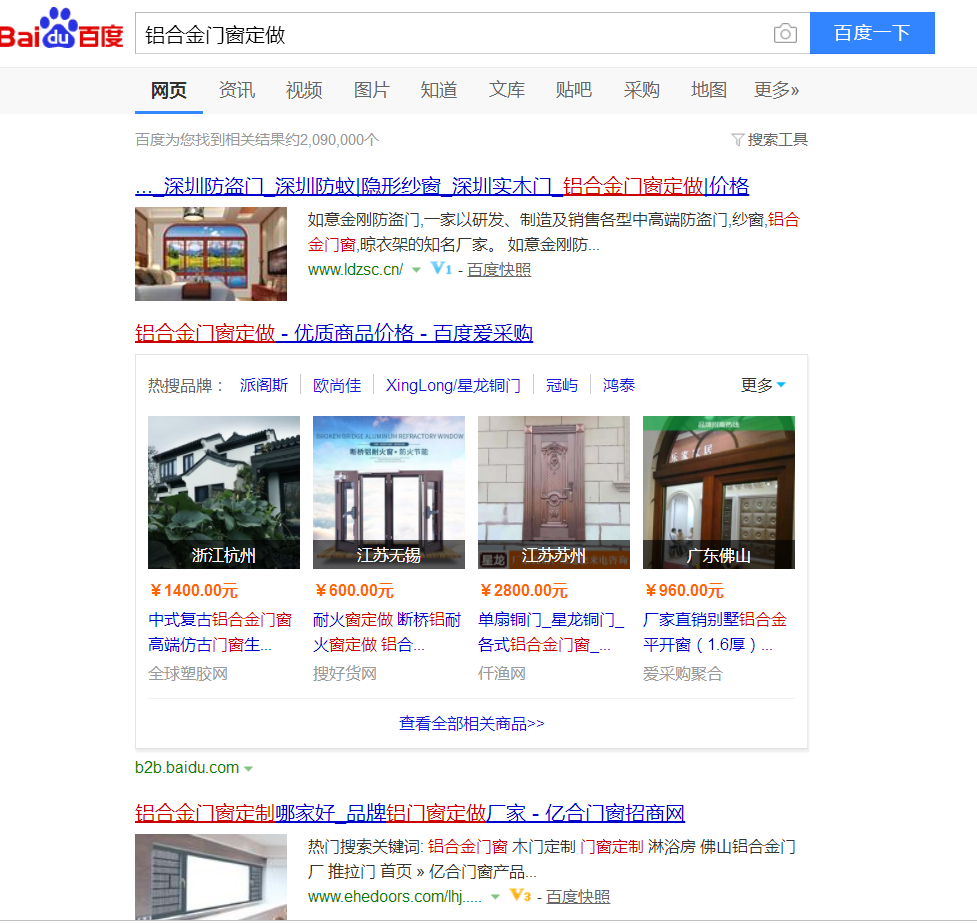Image resolution: width=977 pixels, height=923 pixels.
Task: Select hot brand 派阁斯
Action: click(x=264, y=385)
